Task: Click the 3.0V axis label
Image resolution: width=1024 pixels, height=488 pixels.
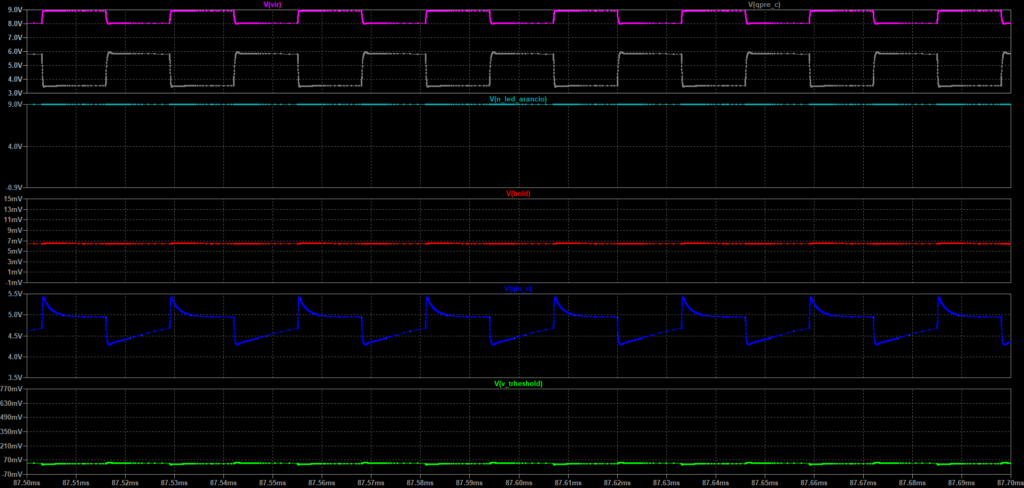Action: coord(15,94)
